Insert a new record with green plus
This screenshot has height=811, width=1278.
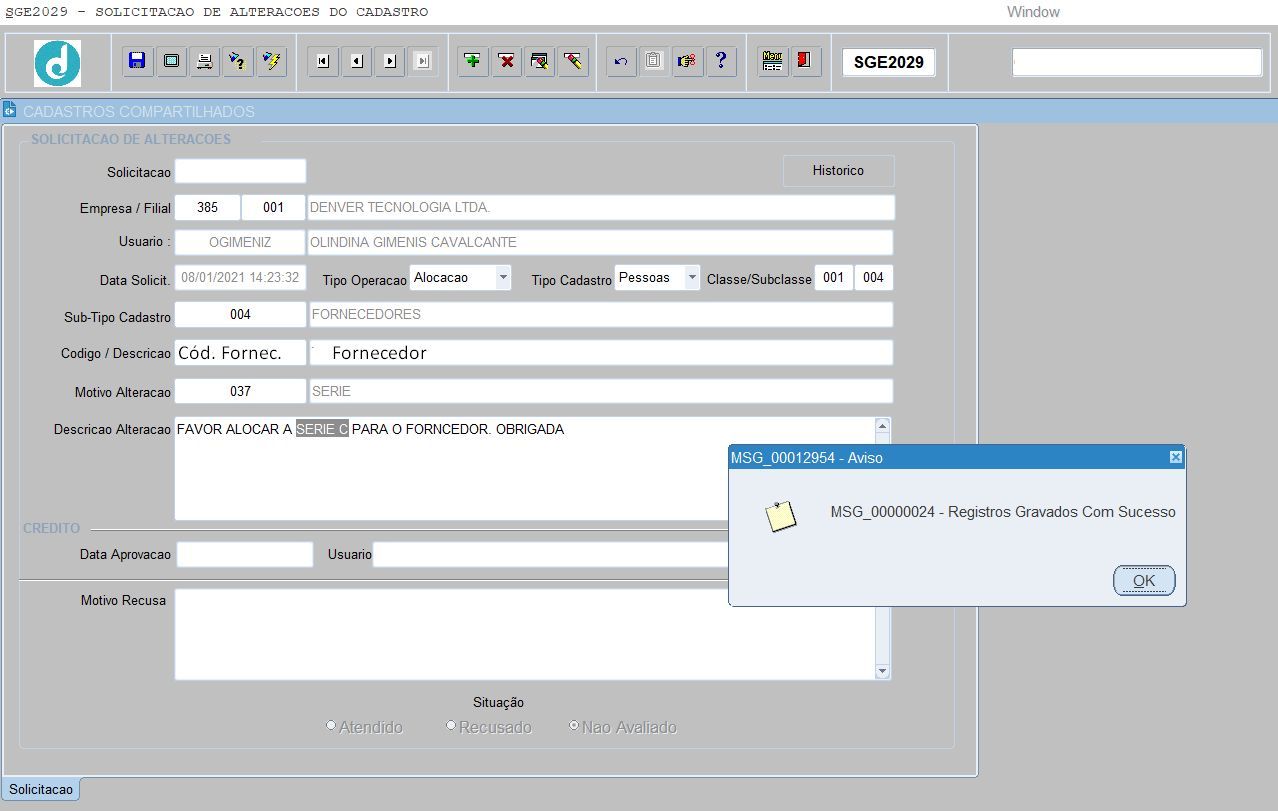(x=473, y=61)
